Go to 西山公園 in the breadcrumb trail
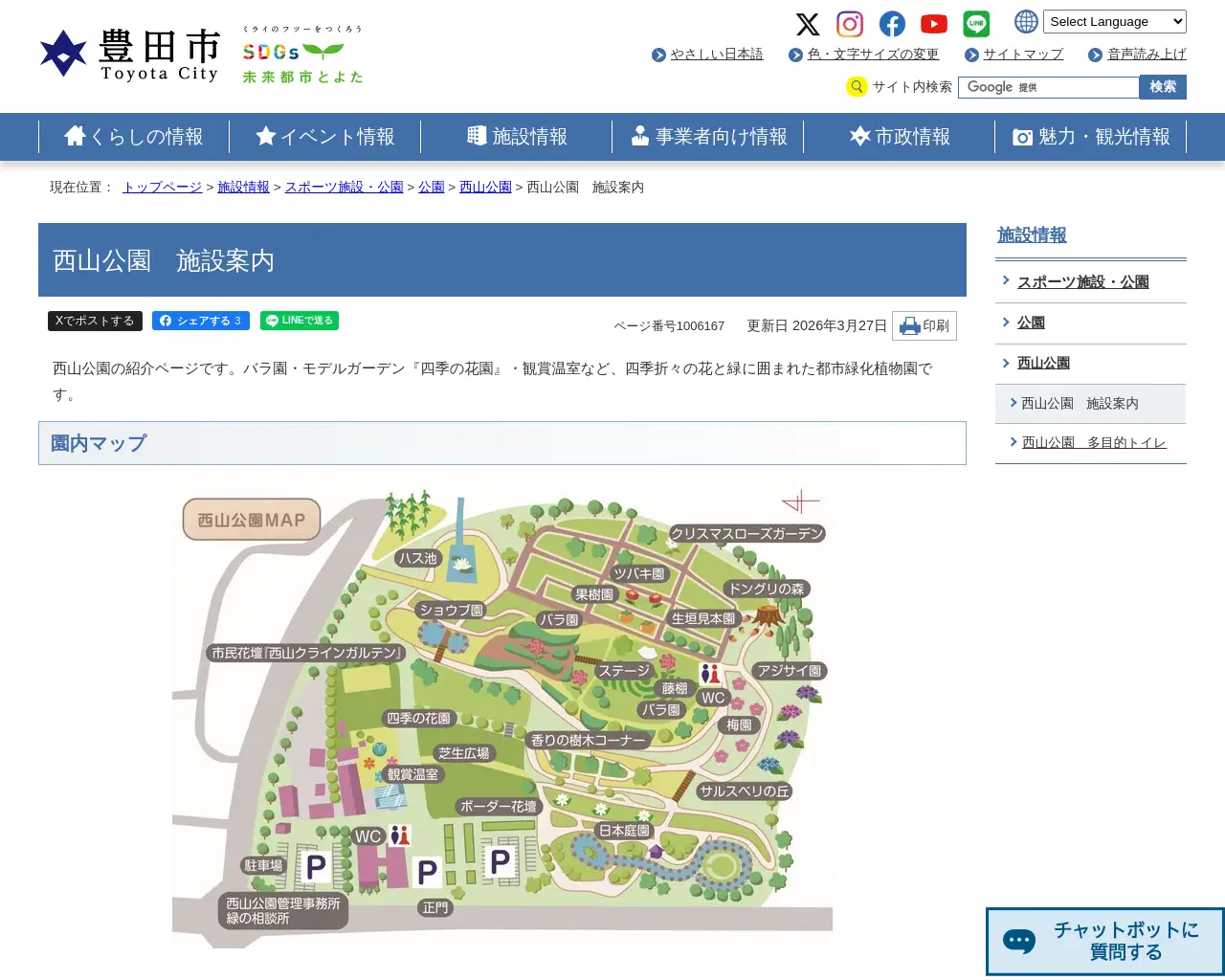Screen dimensions: 1225x980 click(x=485, y=187)
